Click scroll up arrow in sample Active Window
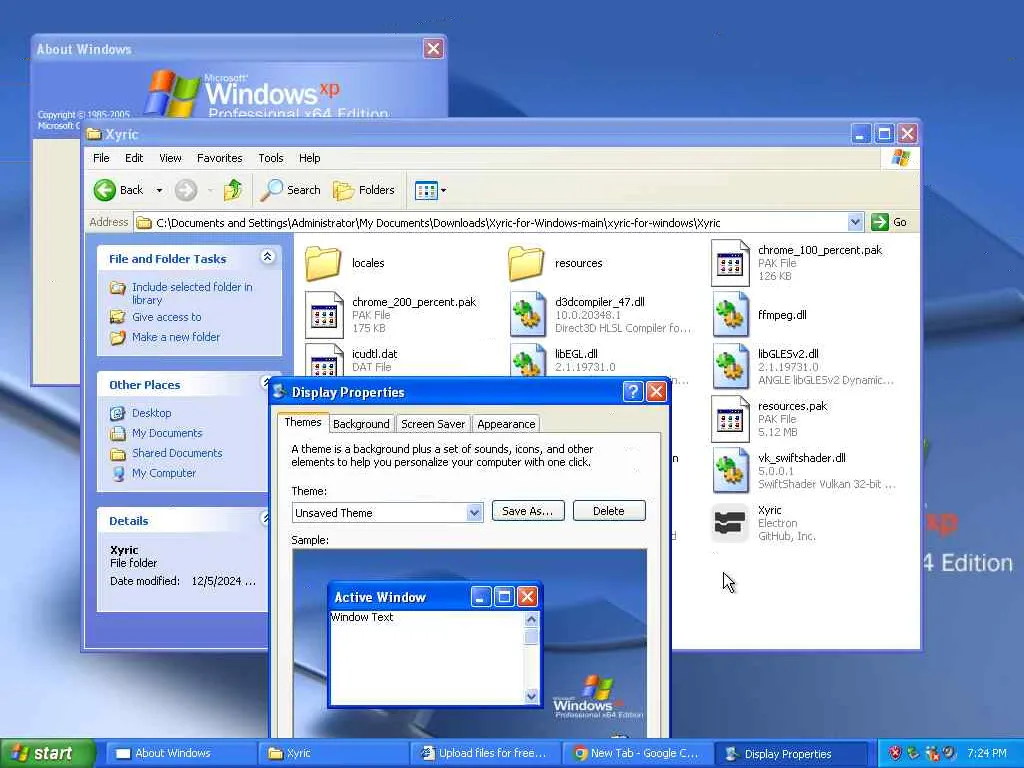 531,619
